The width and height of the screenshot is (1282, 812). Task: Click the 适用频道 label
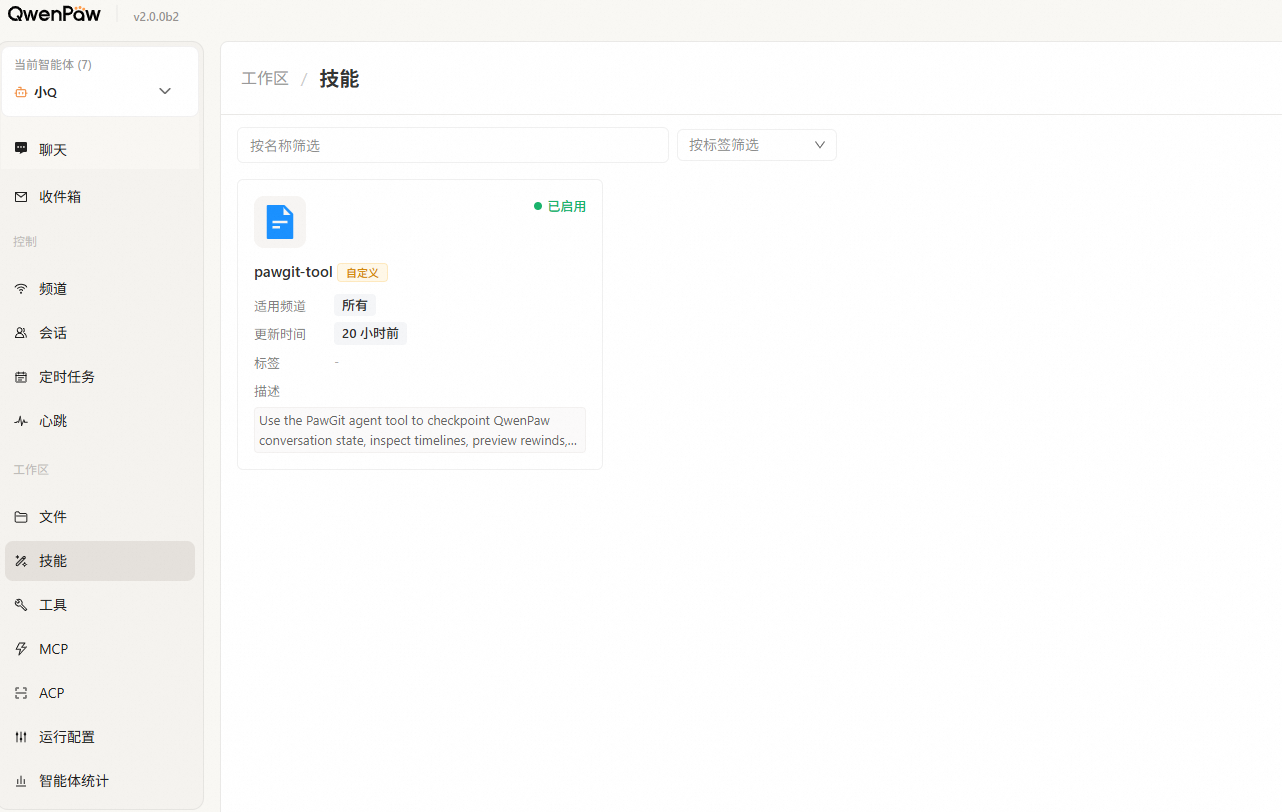280,306
